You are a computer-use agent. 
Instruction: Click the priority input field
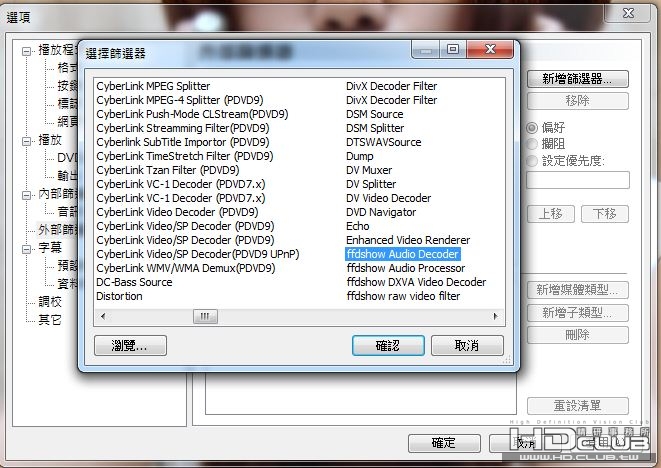click(578, 180)
